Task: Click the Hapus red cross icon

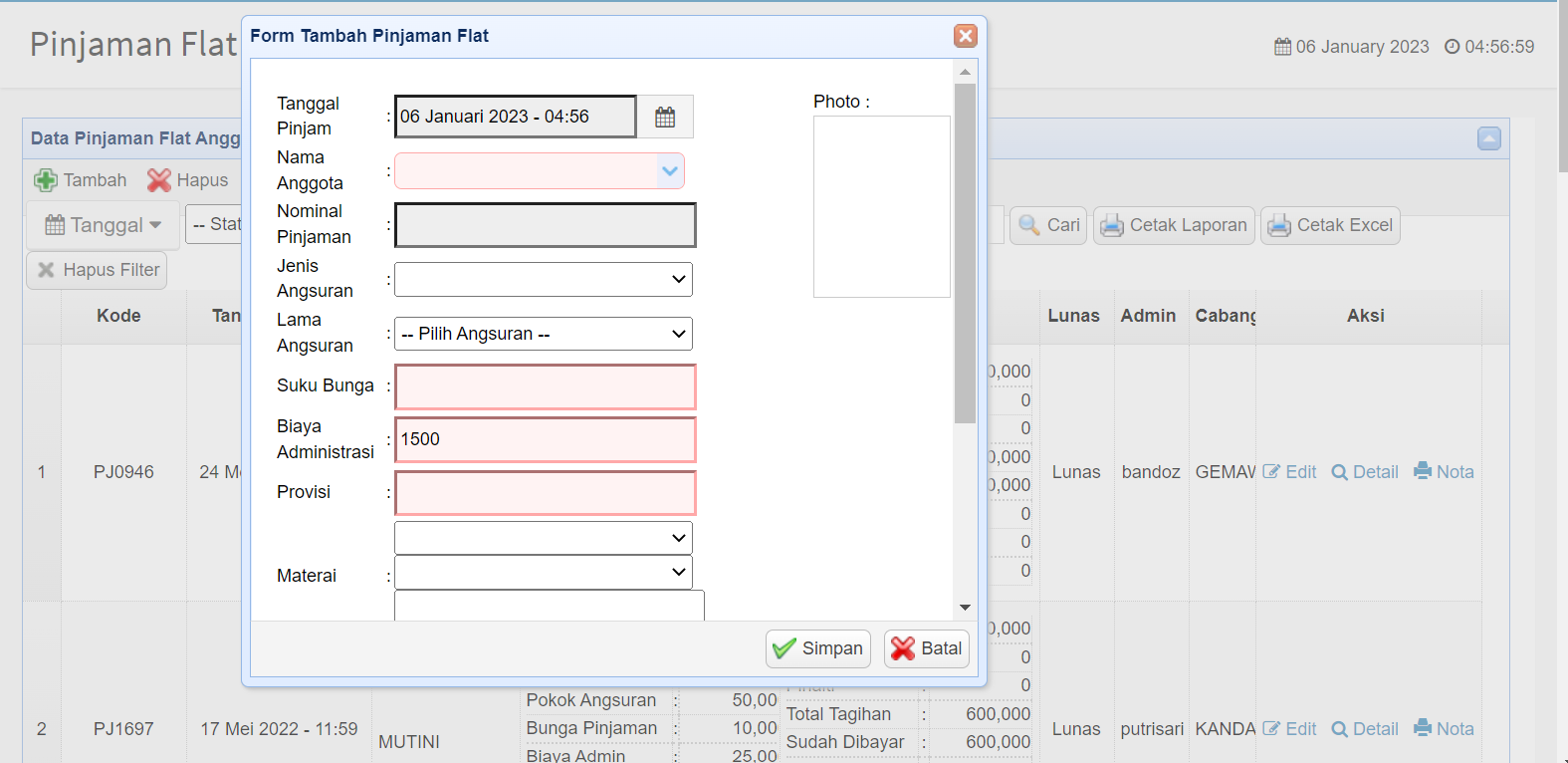Action: point(159,180)
